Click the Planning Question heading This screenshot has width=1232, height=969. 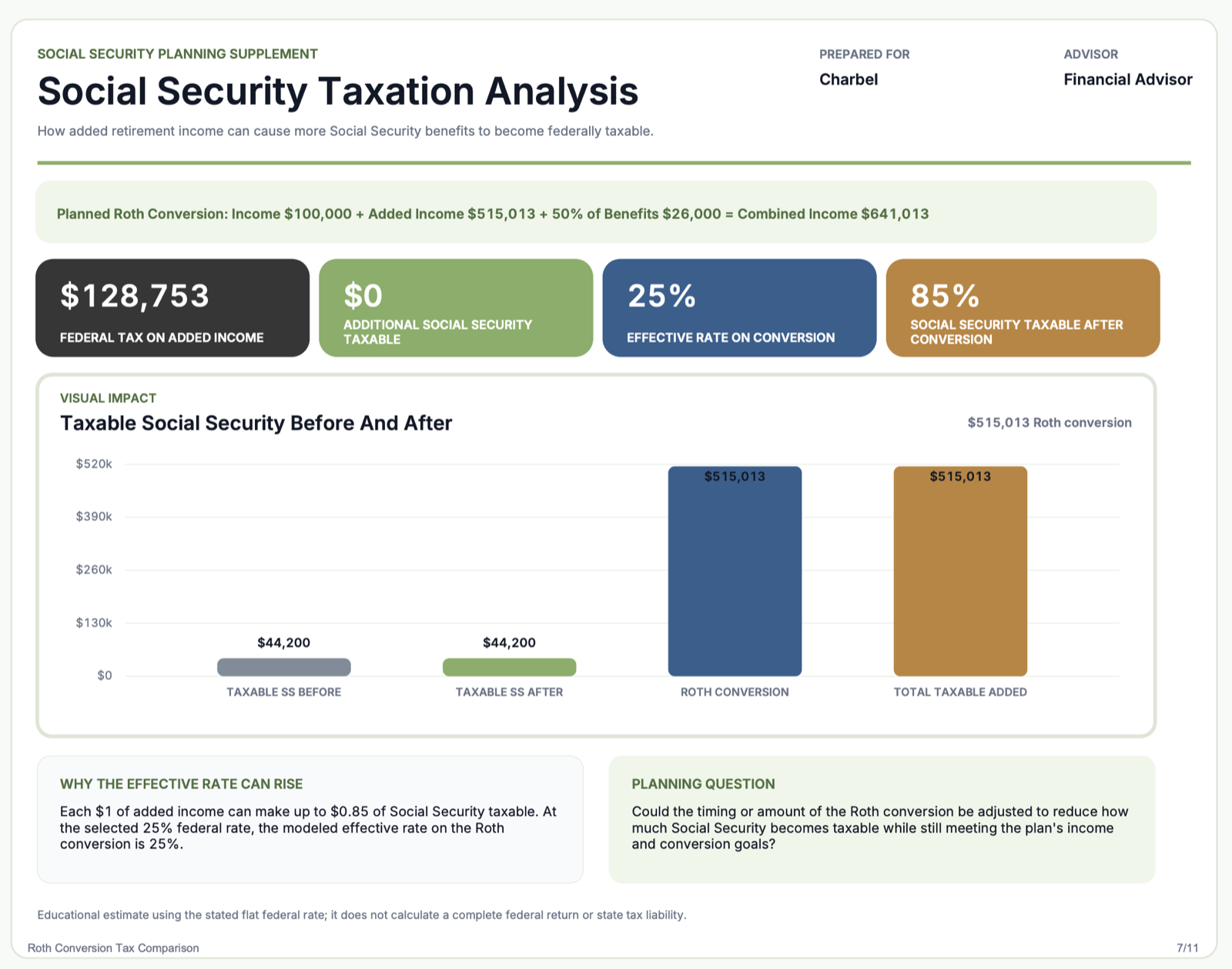[704, 784]
